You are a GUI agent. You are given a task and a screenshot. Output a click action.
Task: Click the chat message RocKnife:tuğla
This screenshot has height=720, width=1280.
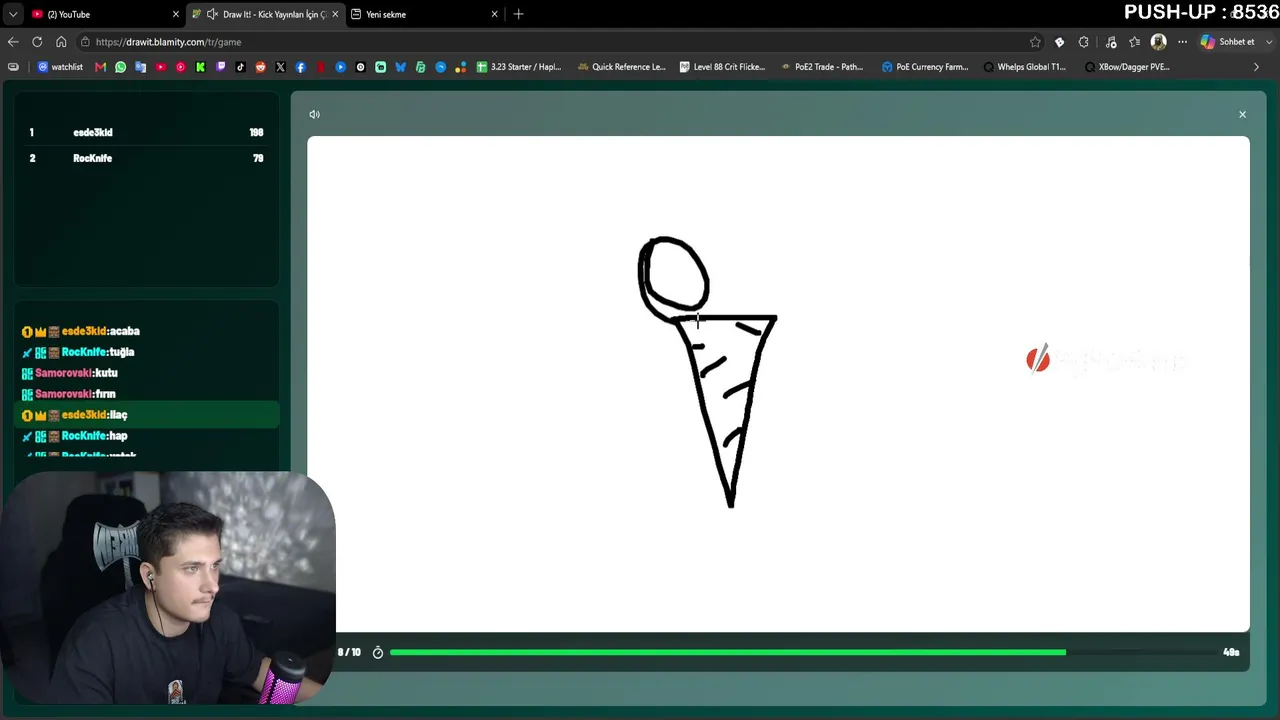click(x=146, y=352)
